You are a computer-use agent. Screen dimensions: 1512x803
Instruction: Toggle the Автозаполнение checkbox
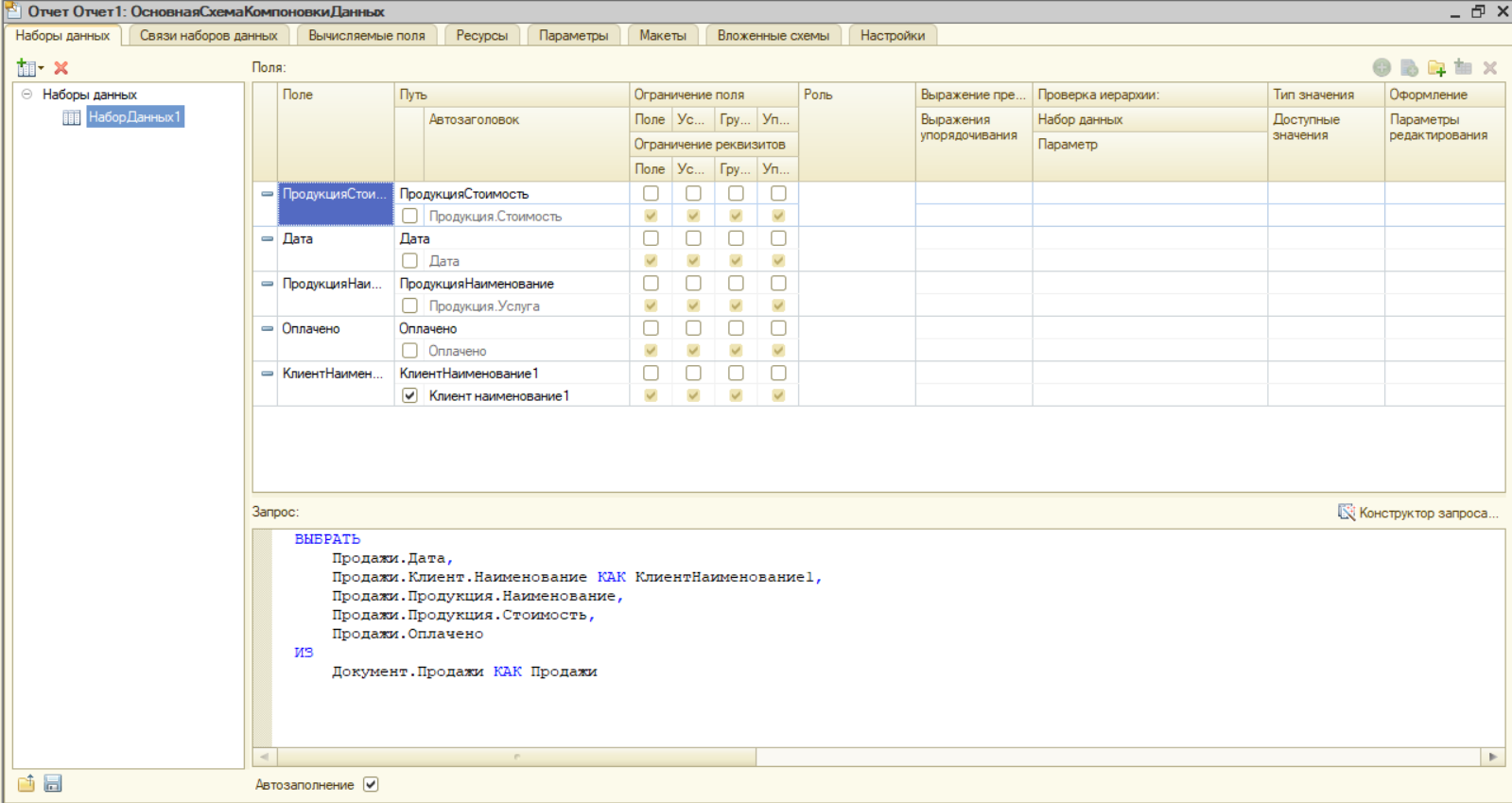[371, 784]
